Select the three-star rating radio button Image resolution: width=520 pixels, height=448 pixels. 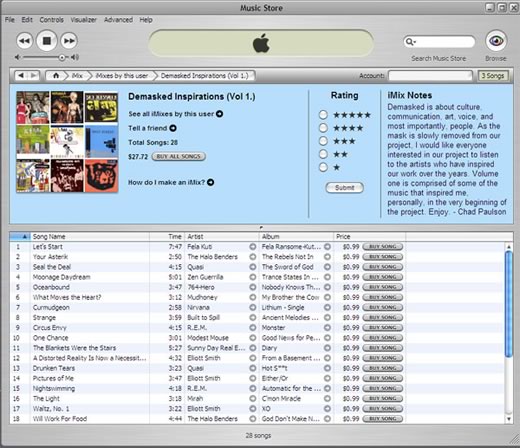[323, 141]
